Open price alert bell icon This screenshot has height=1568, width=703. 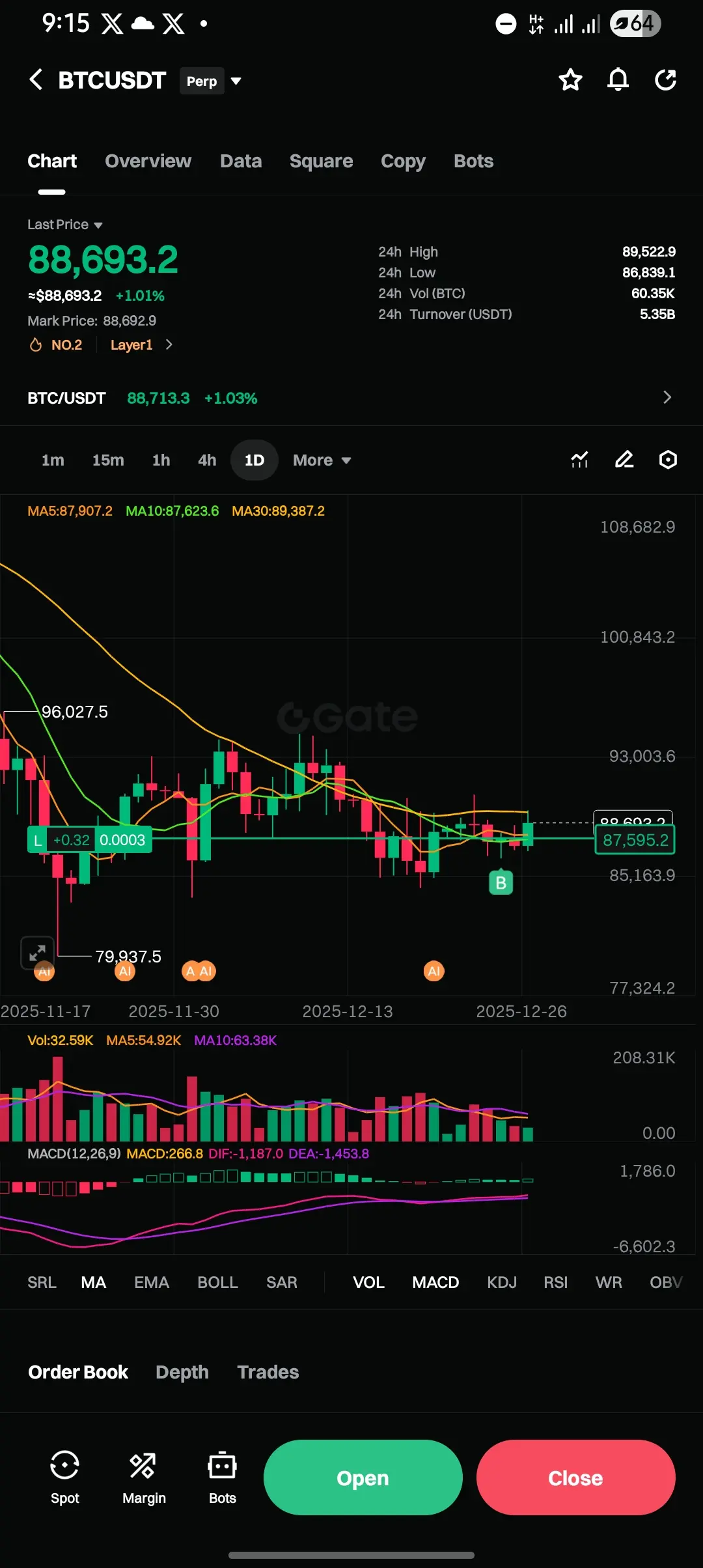pyautogui.click(x=618, y=80)
